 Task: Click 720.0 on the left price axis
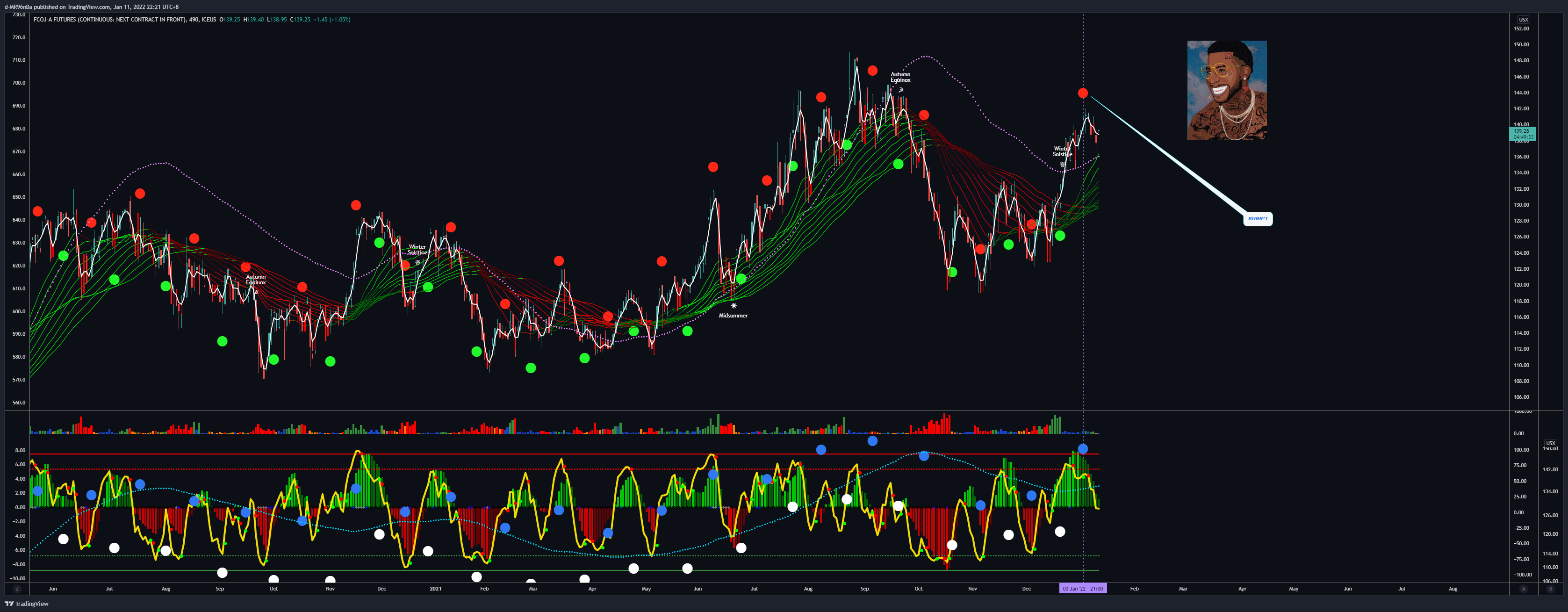pyautogui.click(x=19, y=37)
